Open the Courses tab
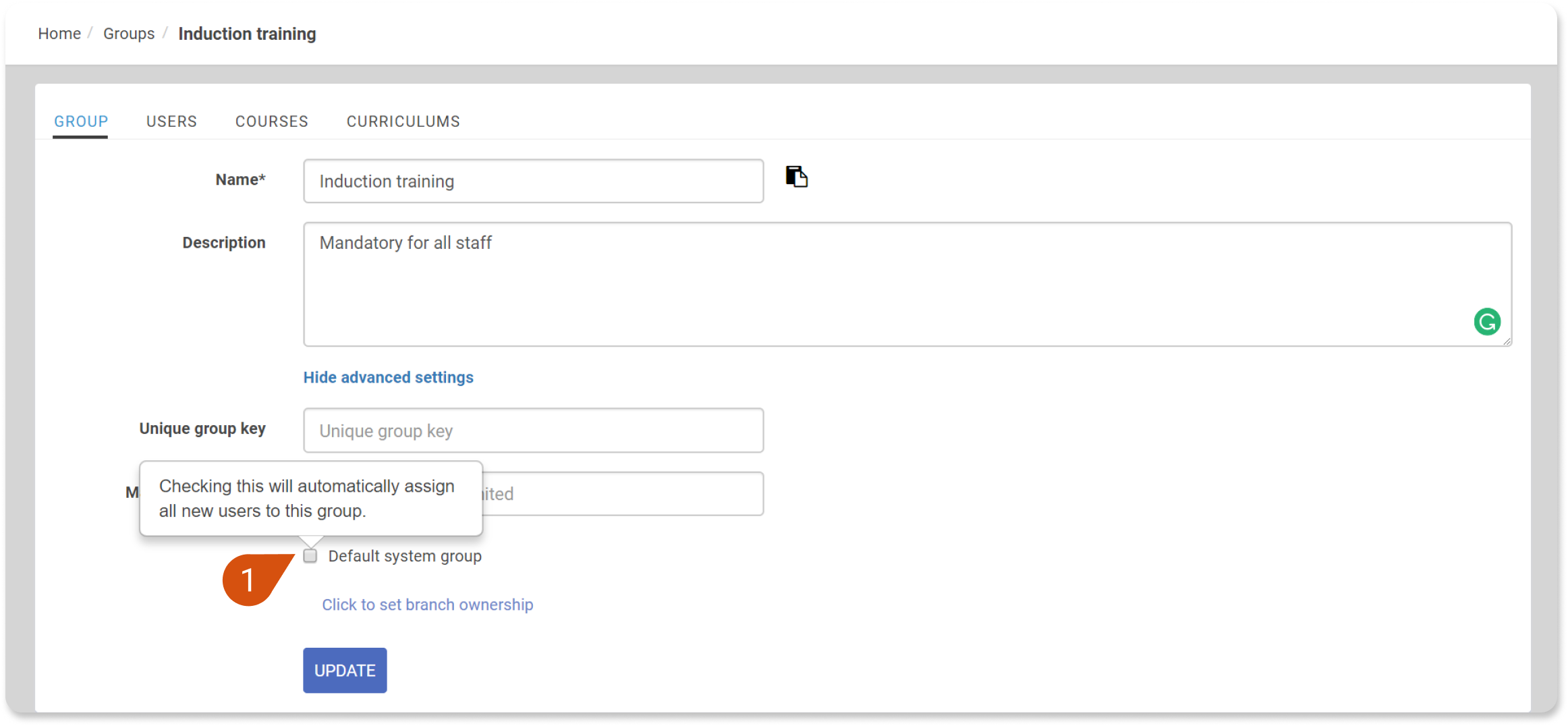The height and width of the screenshot is (726, 1568). coord(271,121)
